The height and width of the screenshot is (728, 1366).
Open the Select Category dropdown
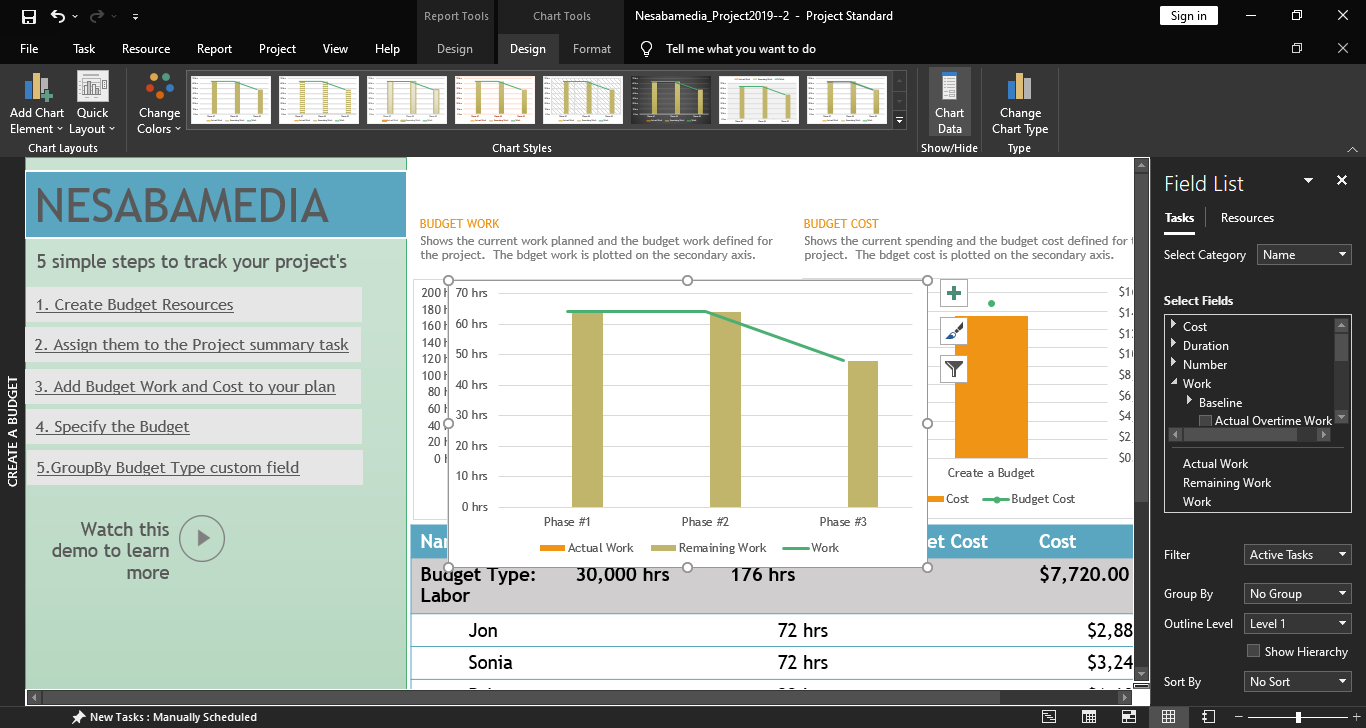(1303, 255)
